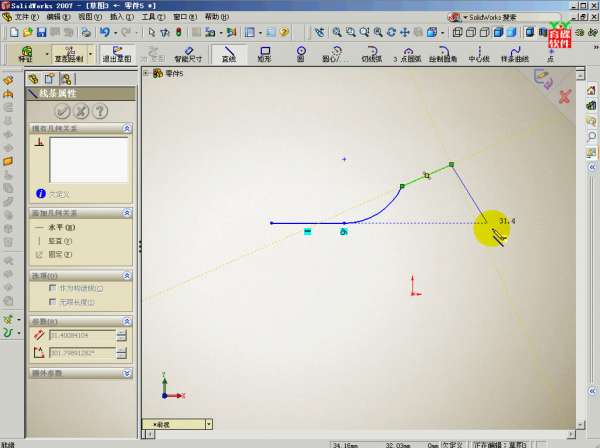Check the 无限长度 option
600x448 pixels.
click(x=52, y=301)
